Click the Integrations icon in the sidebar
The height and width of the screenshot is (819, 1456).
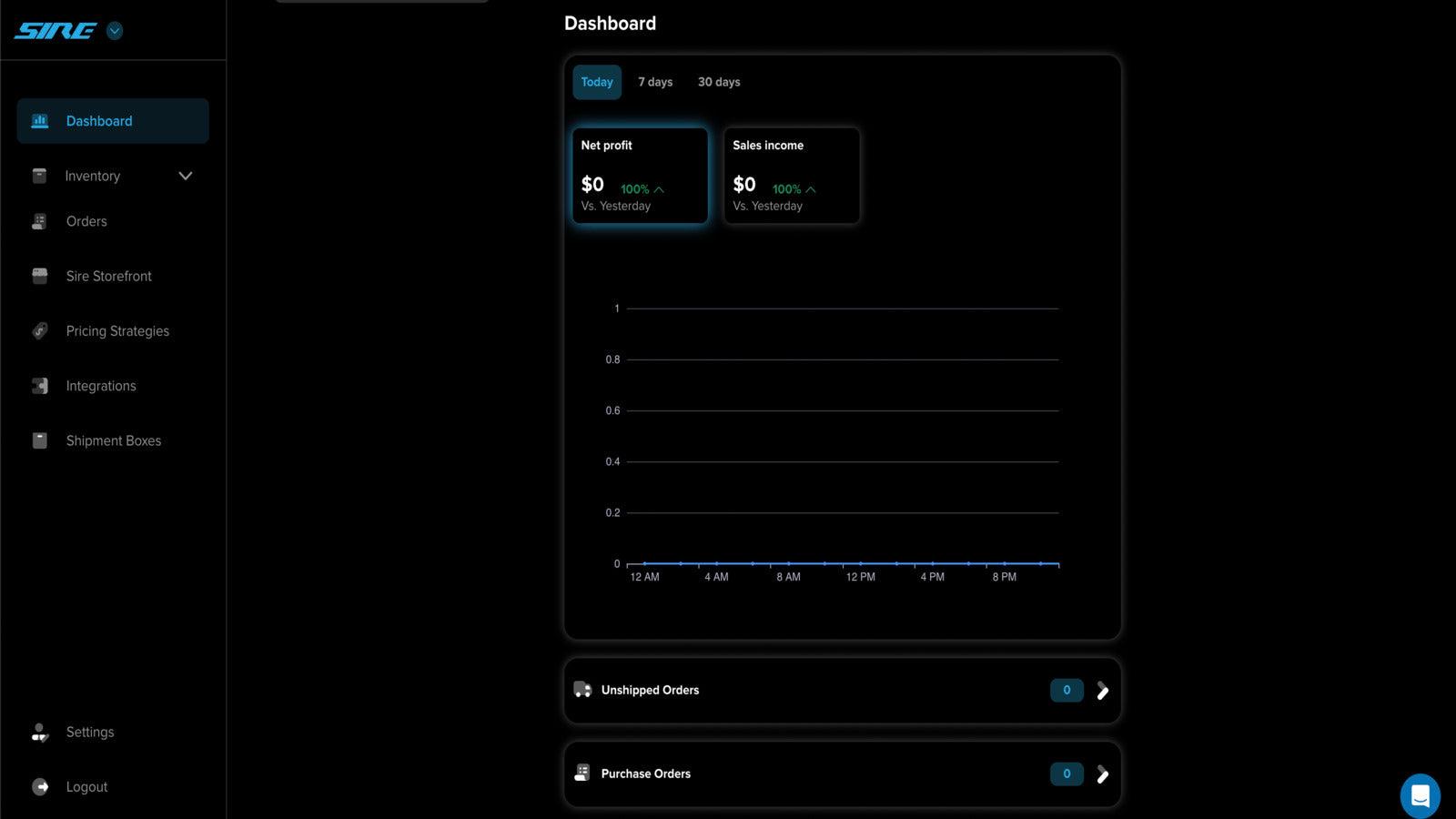coord(40,386)
